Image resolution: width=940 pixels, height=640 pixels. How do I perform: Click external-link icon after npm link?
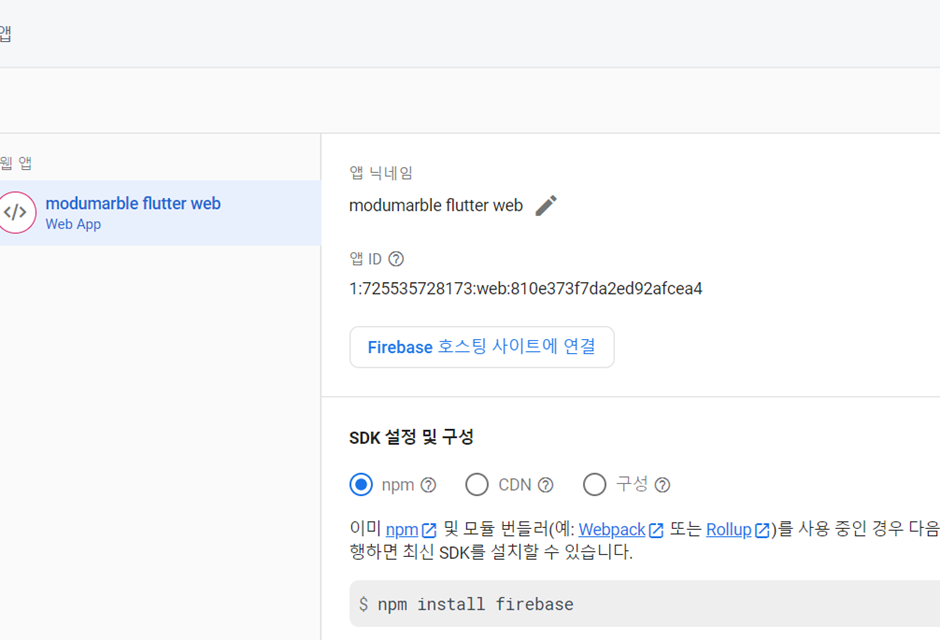[429, 530]
